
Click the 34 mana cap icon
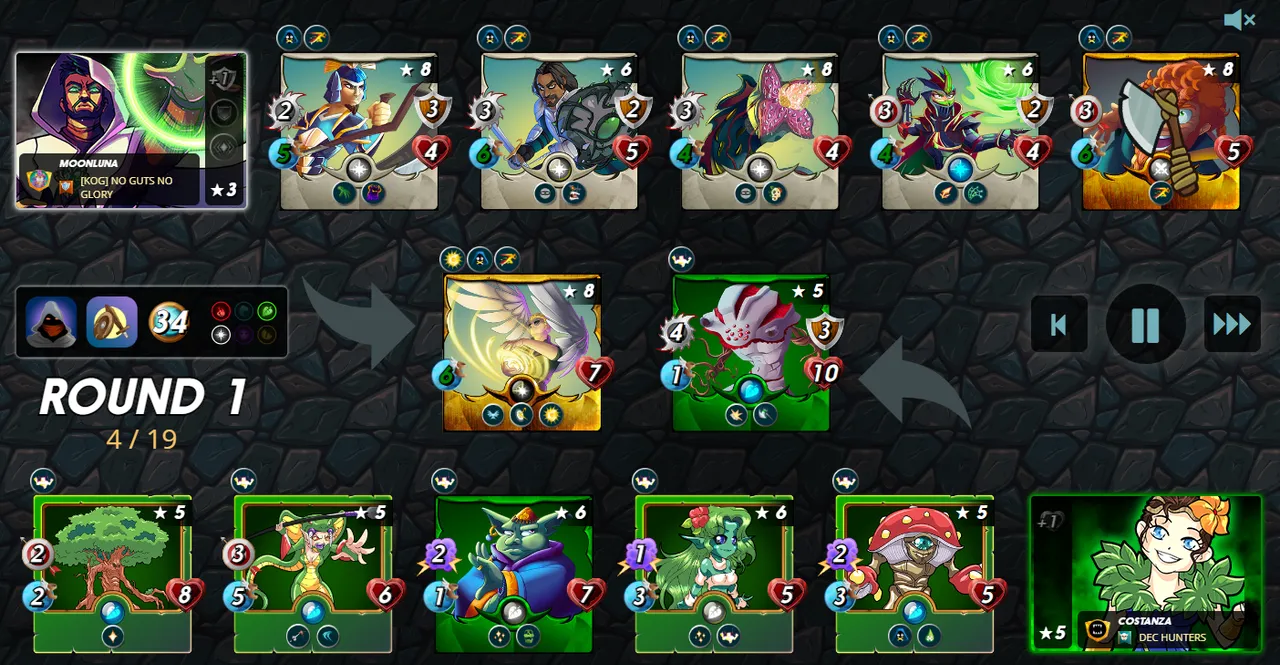169,322
